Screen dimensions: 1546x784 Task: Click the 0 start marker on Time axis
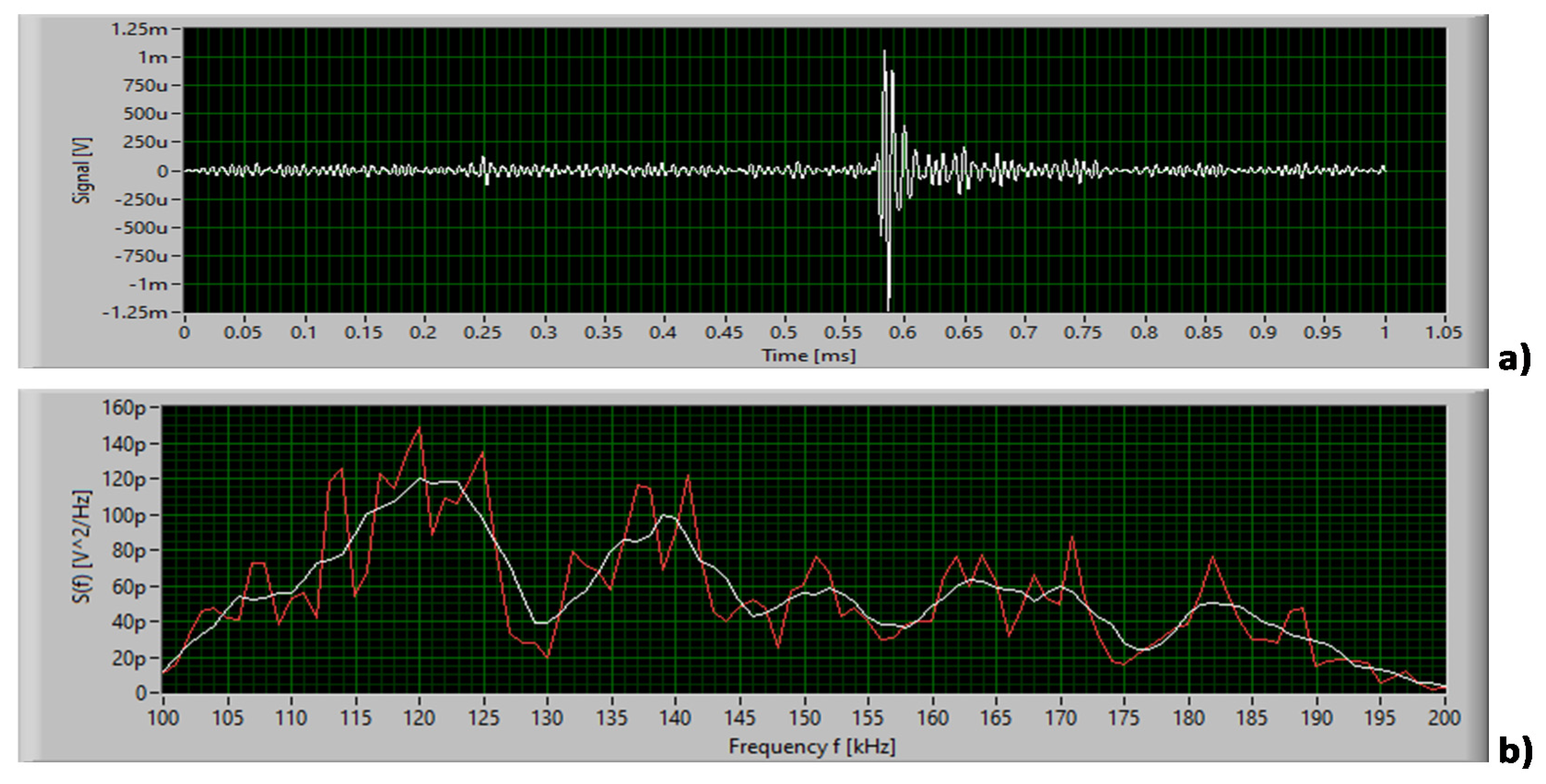pyautogui.click(x=184, y=332)
